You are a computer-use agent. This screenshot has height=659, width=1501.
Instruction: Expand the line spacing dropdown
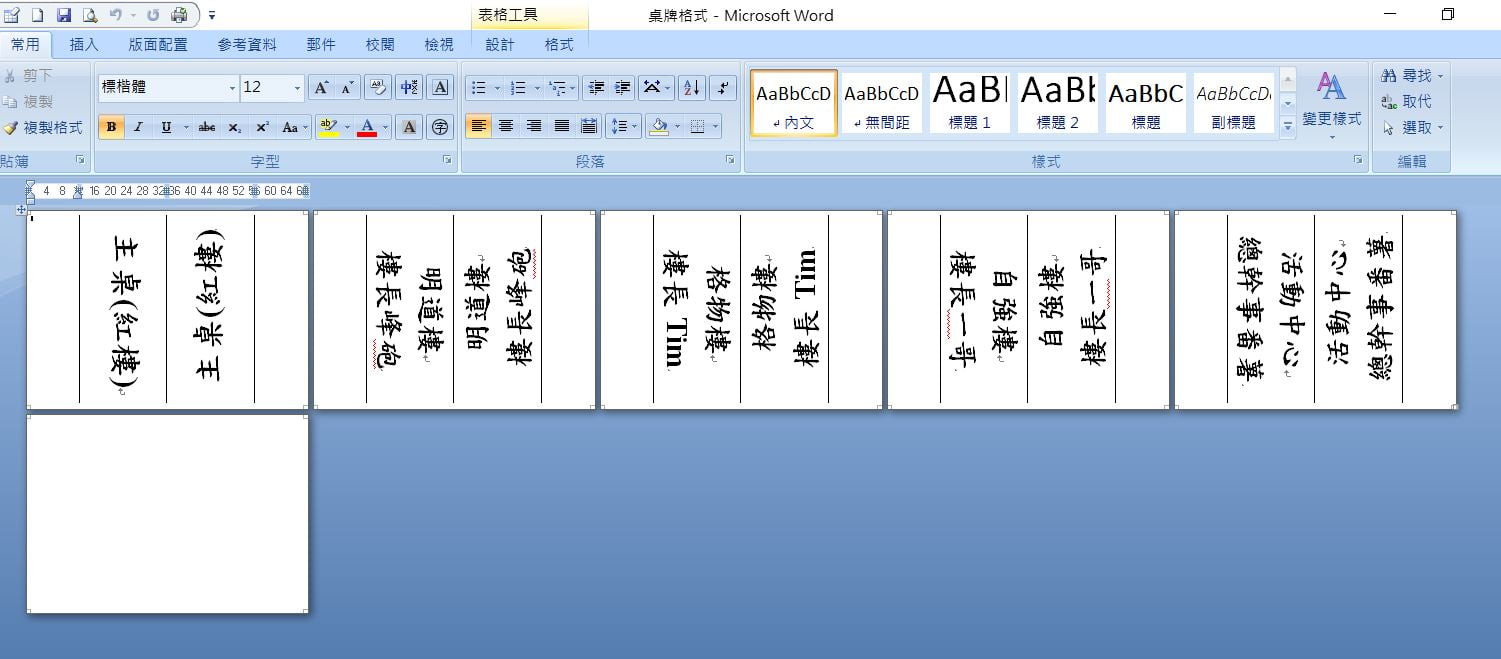tap(635, 127)
